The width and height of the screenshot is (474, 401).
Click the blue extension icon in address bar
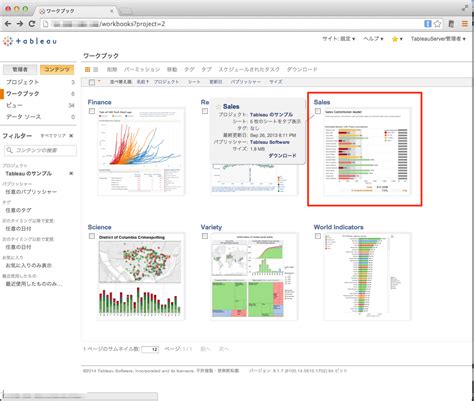(428, 24)
